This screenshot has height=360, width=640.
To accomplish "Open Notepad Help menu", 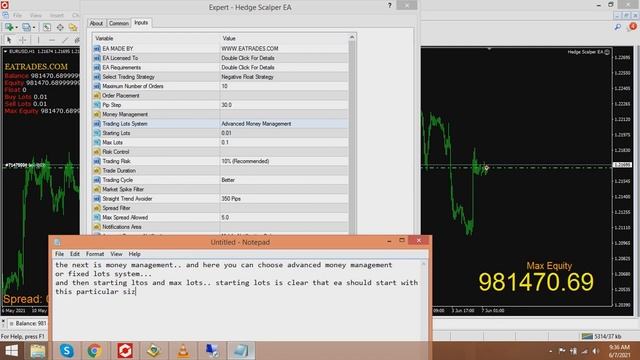I will click(x=135, y=254).
